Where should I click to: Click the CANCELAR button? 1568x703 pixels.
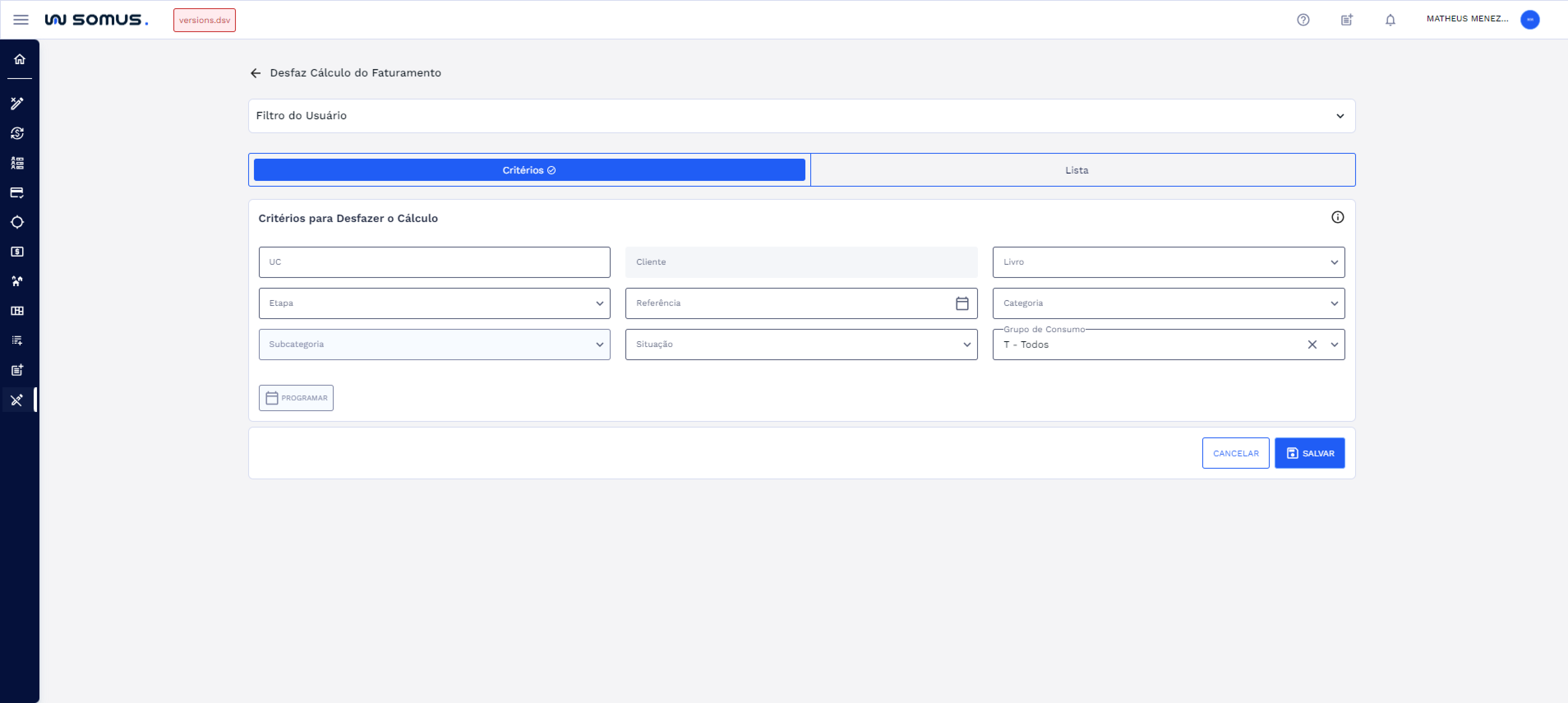pyautogui.click(x=1235, y=453)
